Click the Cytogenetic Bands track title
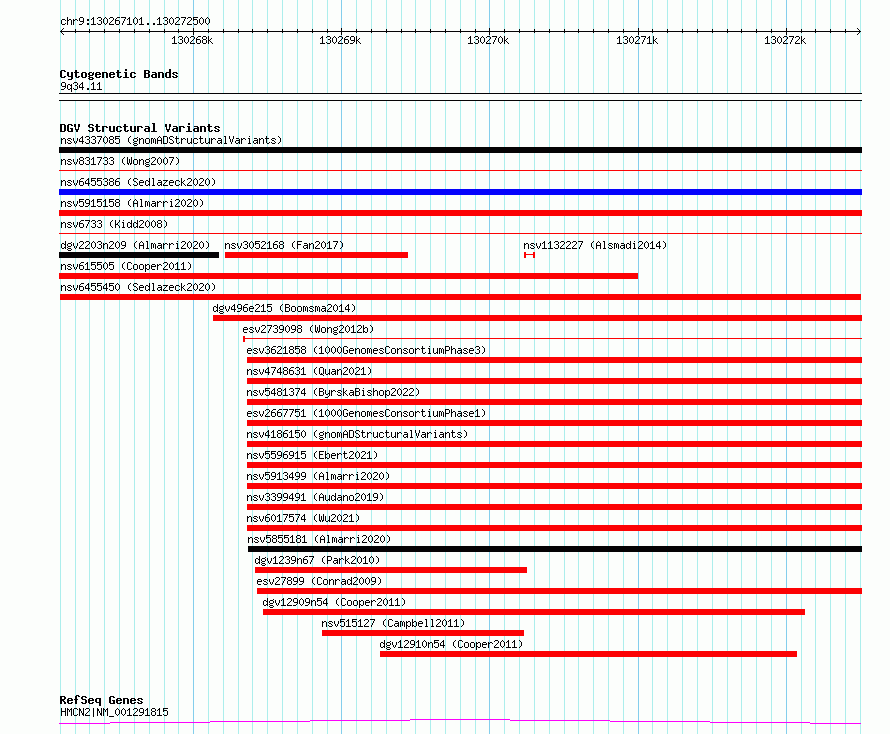The image size is (890, 734). tap(119, 74)
